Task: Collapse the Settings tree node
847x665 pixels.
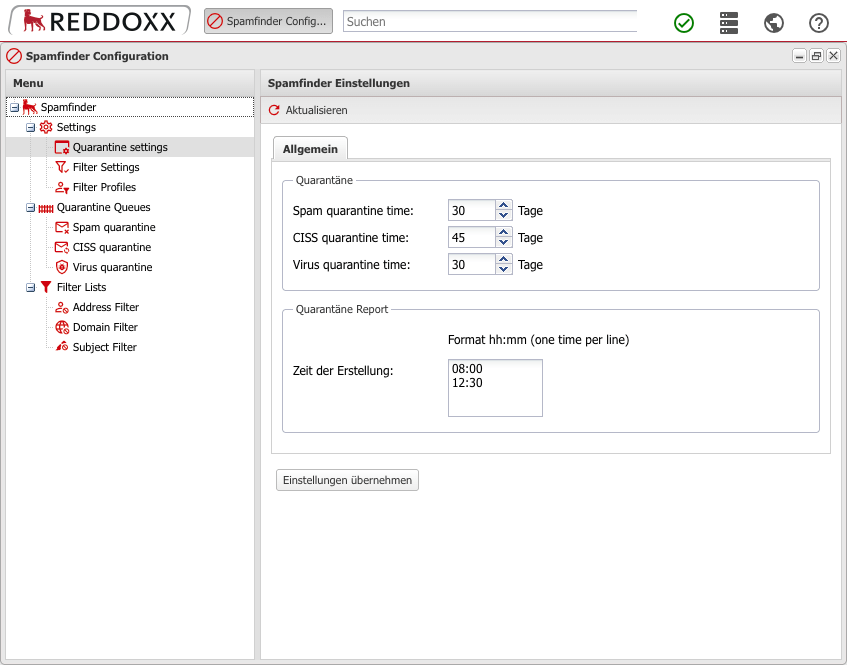Action: pyautogui.click(x=31, y=127)
